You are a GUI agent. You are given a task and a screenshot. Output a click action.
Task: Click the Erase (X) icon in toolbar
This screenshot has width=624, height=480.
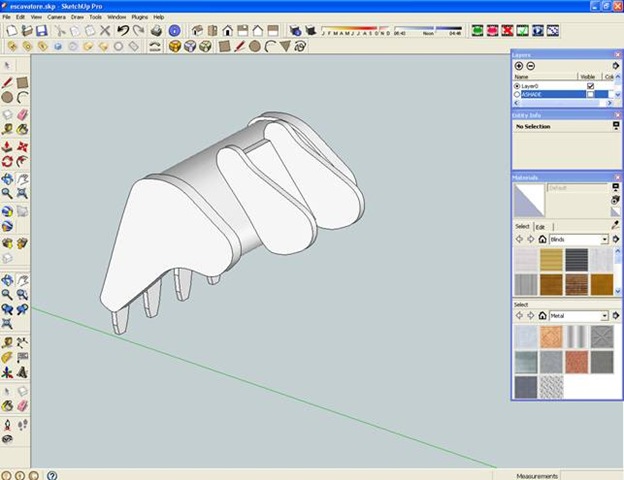pyautogui.click(x=105, y=31)
